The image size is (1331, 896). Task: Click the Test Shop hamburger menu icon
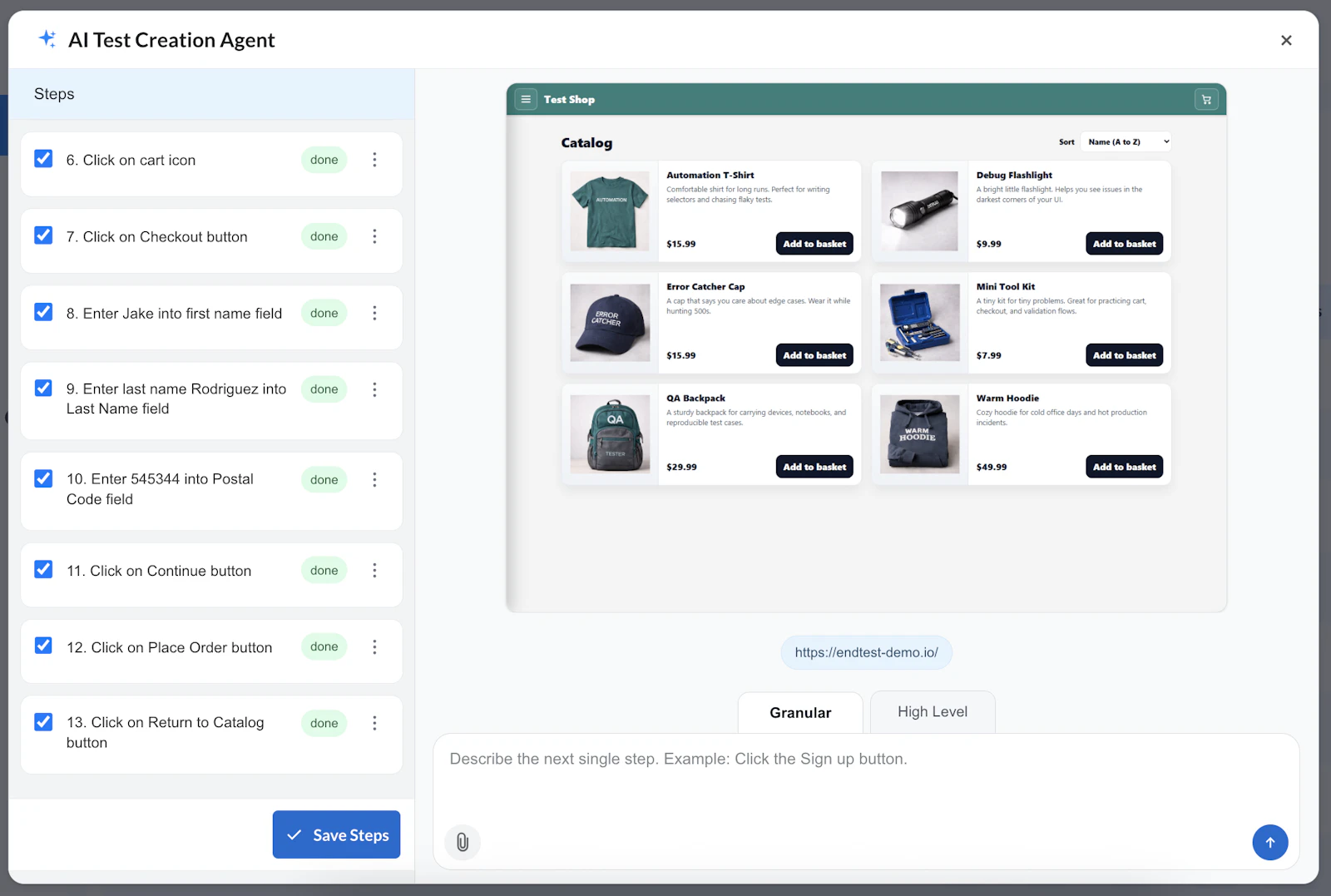coord(526,99)
